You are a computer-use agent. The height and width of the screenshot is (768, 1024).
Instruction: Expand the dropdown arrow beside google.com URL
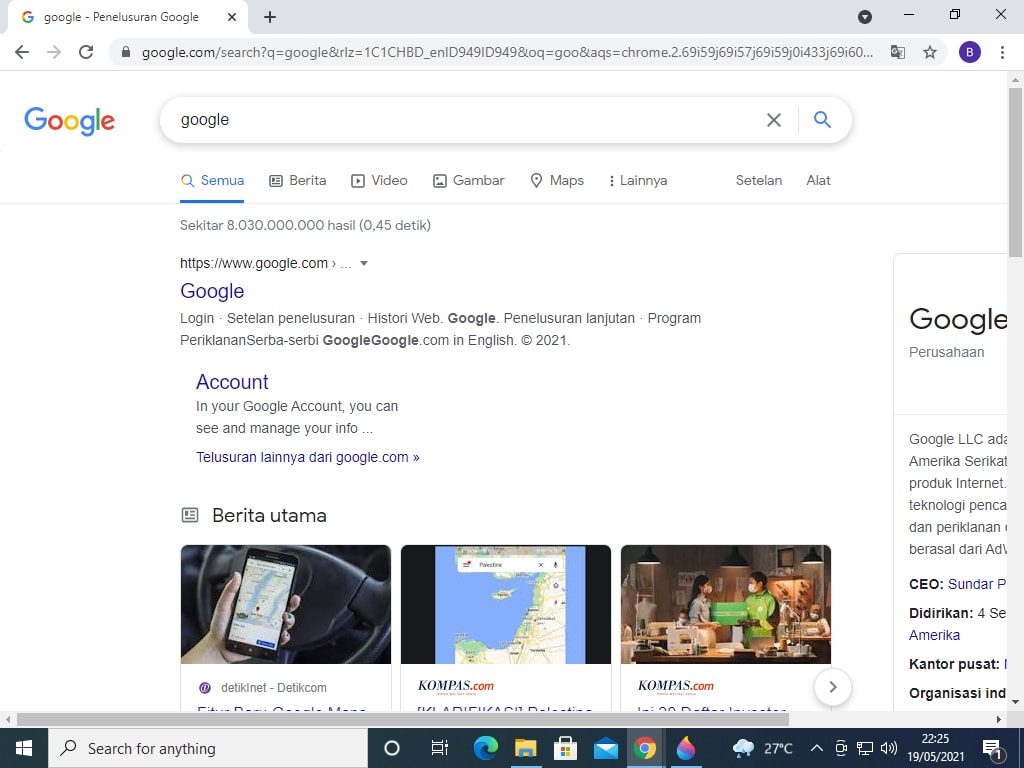point(364,264)
